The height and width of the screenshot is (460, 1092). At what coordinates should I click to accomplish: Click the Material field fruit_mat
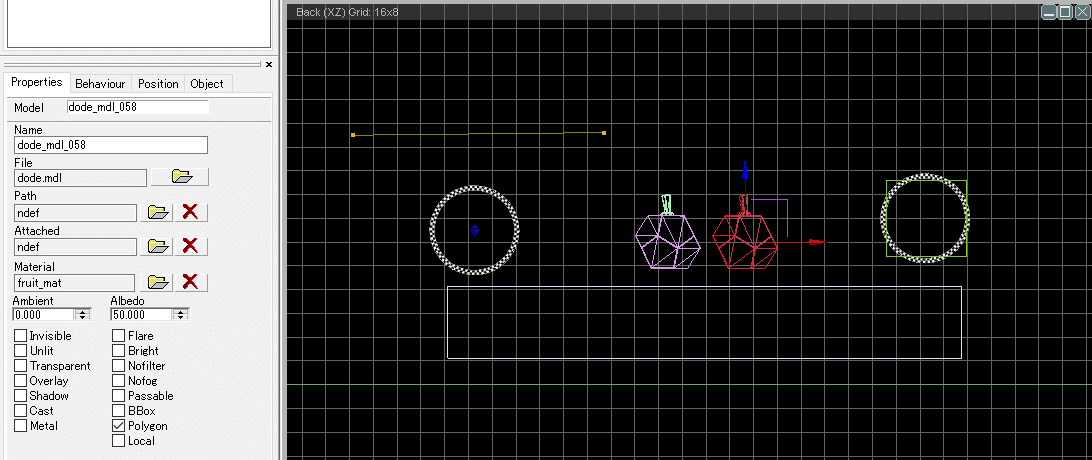(75, 283)
